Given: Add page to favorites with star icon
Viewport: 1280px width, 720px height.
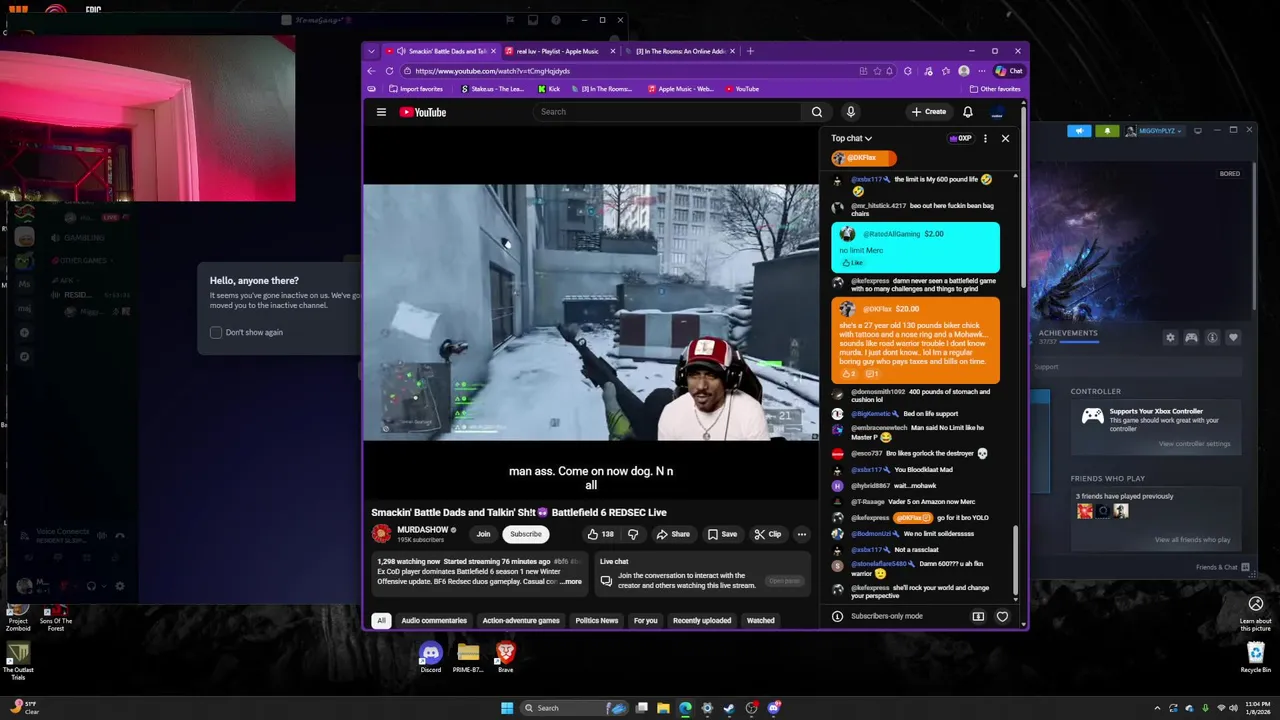Looking at the screenshot, I should point(877,71).
